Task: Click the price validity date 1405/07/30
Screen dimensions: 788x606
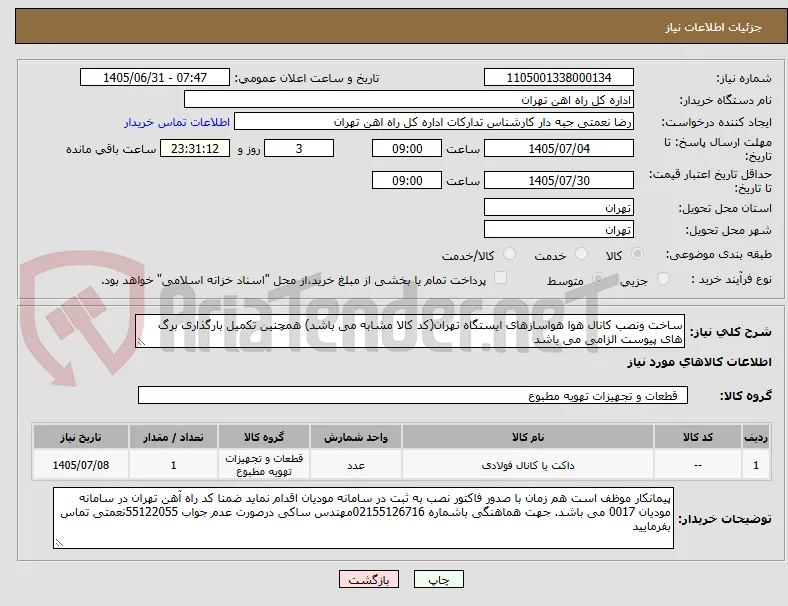Action: click(559, 180)
